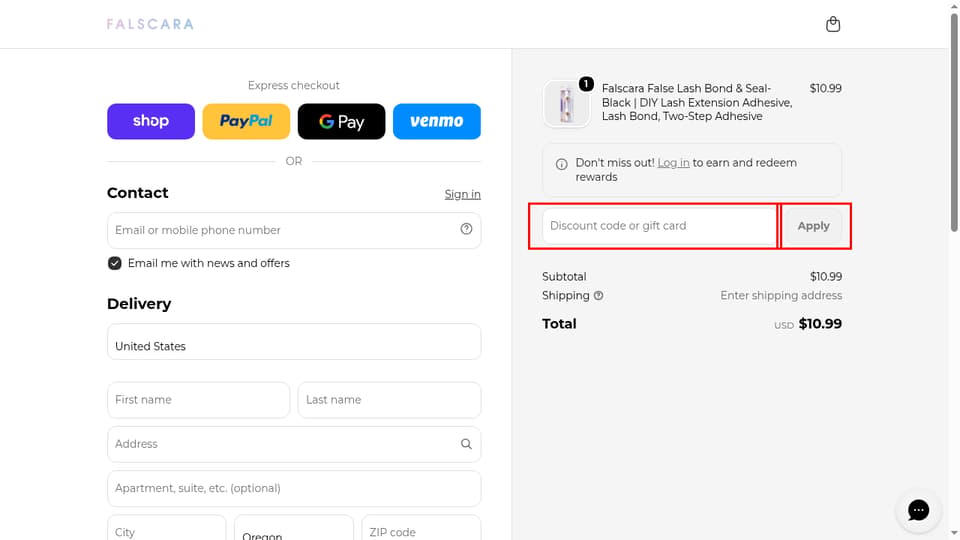Check out using Venmo button
The width and height of the screenshot is (960, 540).
point(437,121)
